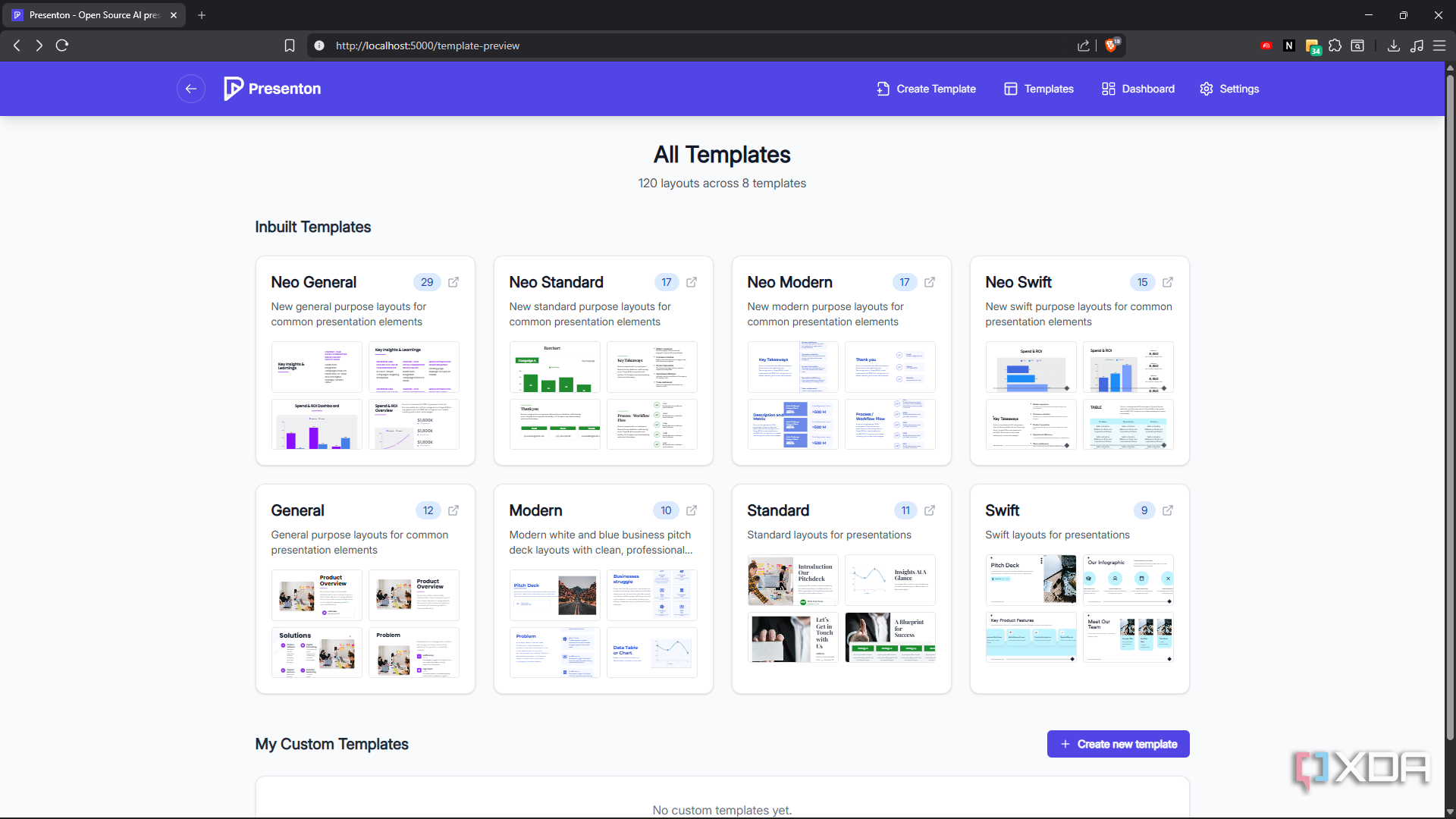Click Swift Pitch Deck thumbnail
The height and width of the screenshot is (819, 1456).
click(1031, 580)
